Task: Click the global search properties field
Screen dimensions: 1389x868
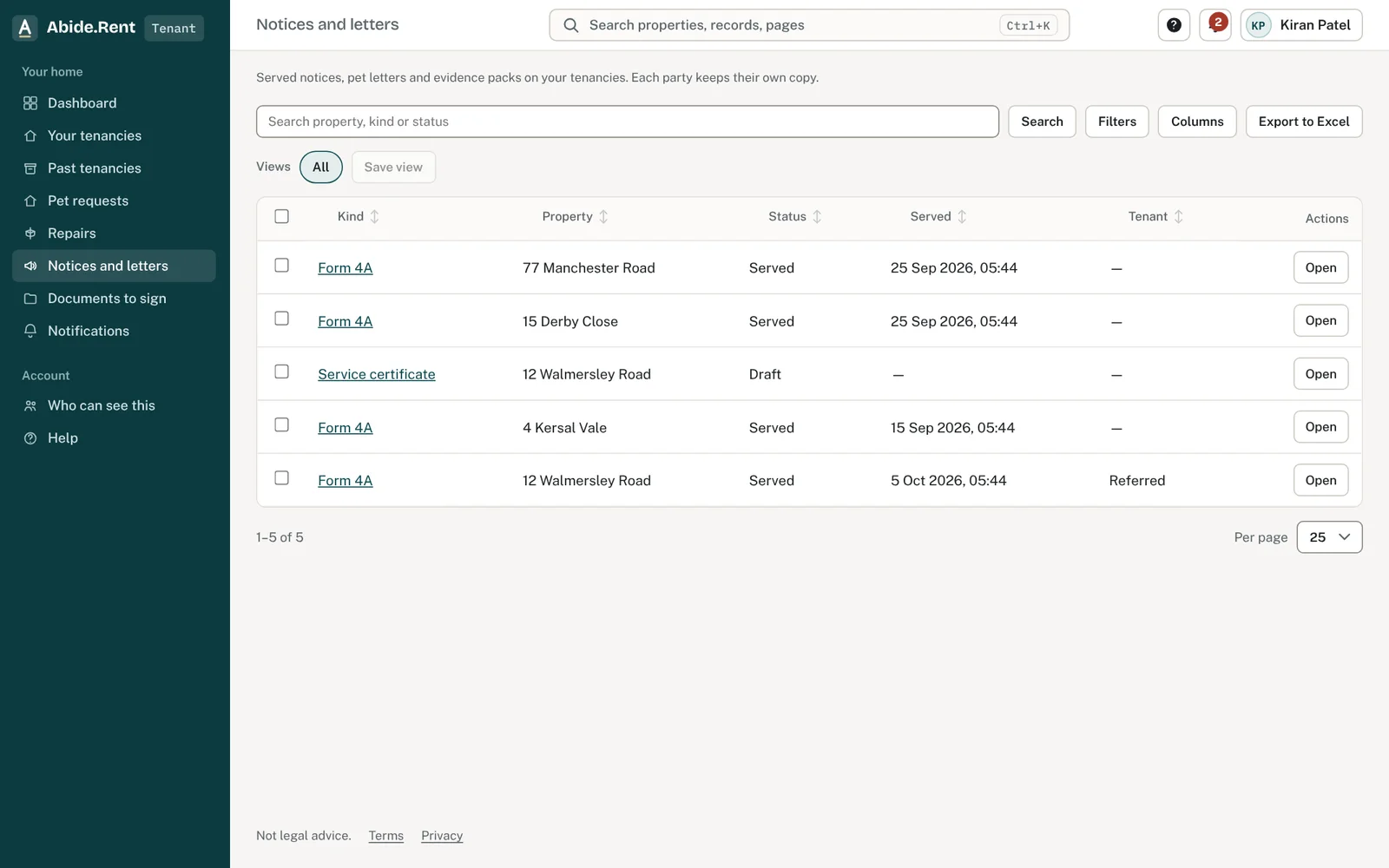Action: [x=809, y=25]
